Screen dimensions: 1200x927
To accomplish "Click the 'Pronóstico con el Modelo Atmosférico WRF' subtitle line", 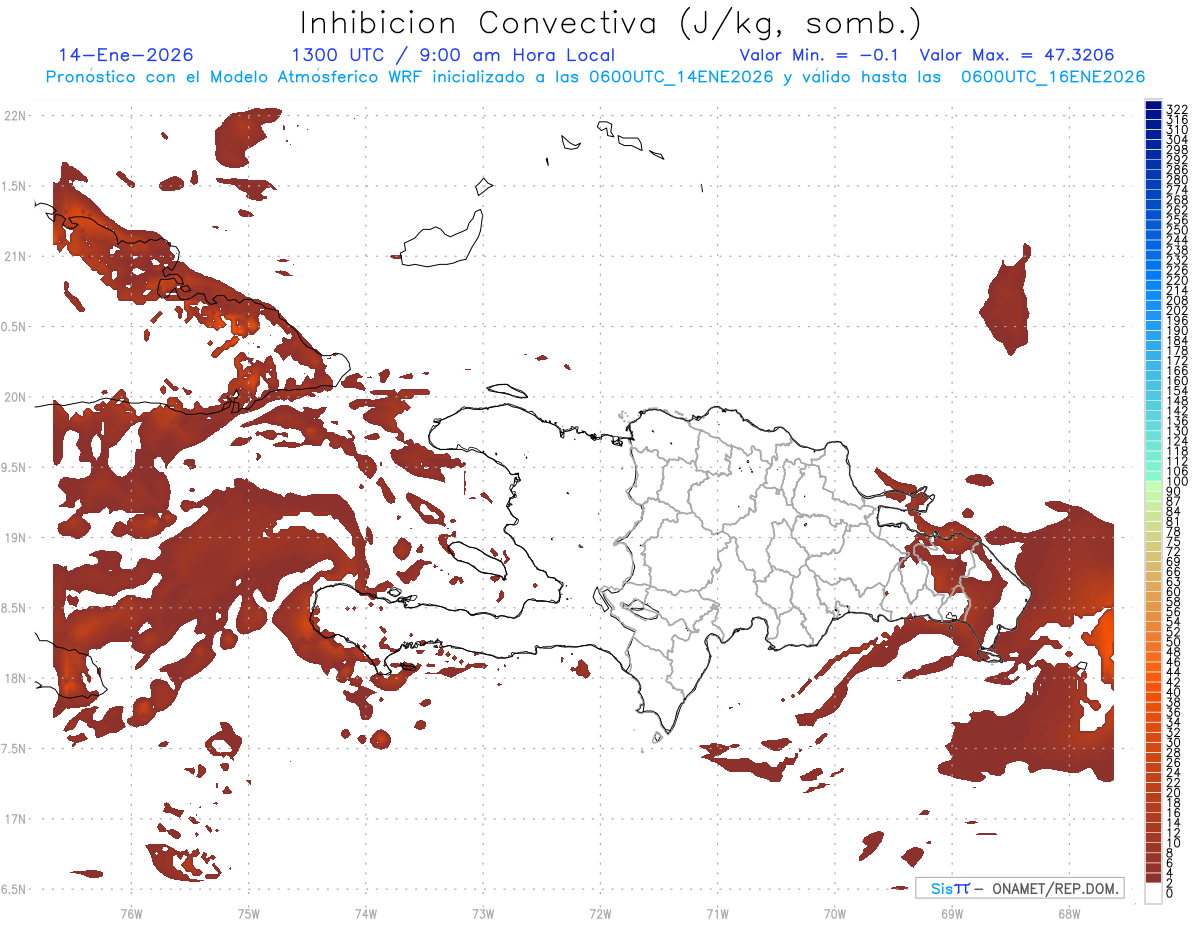I will pyautogui.click(x=595, y=76).
